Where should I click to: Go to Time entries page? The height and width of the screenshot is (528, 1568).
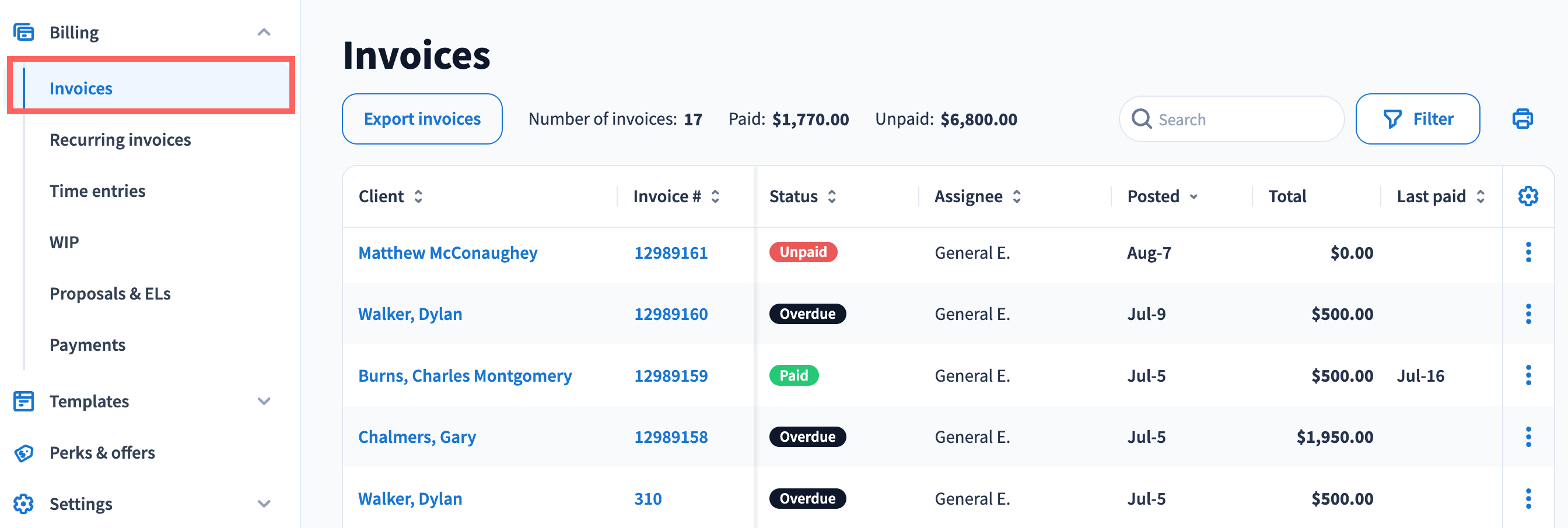[x=97, y=191]
